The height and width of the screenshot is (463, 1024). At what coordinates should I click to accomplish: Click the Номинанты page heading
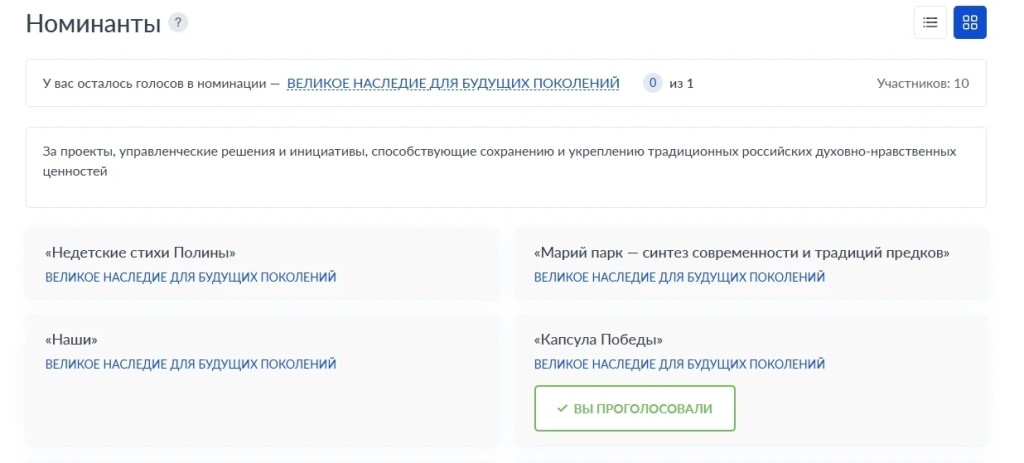[93, 24]
